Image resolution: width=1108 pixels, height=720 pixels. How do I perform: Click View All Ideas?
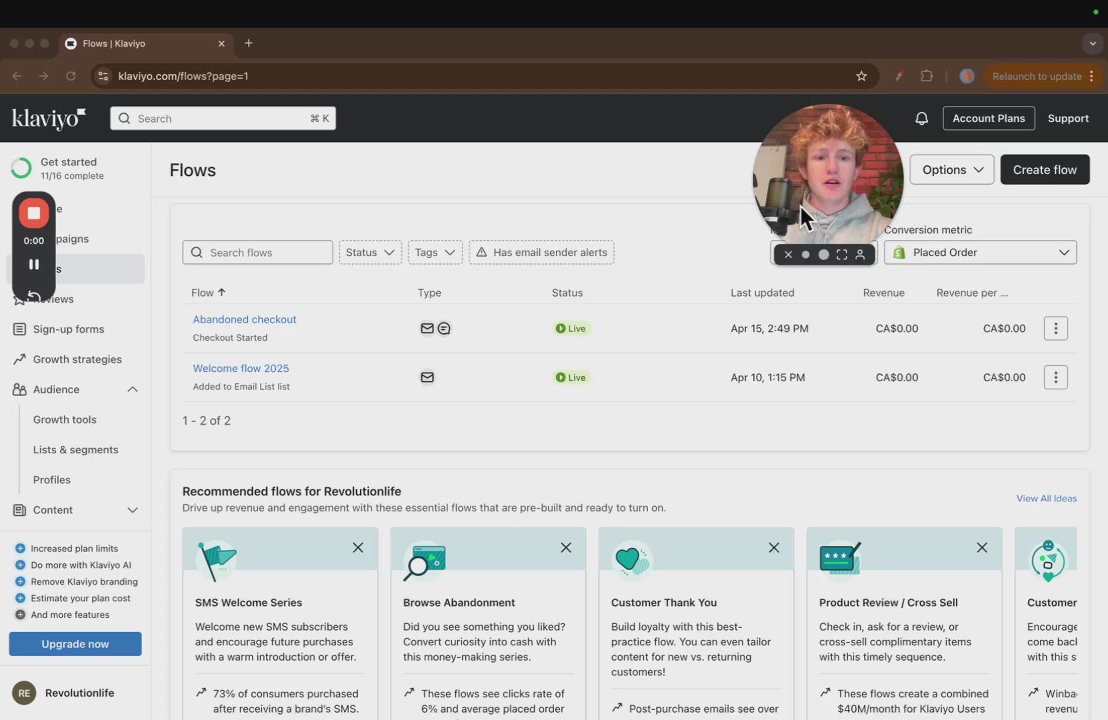pyautogui.click(x=1047, y=498)
